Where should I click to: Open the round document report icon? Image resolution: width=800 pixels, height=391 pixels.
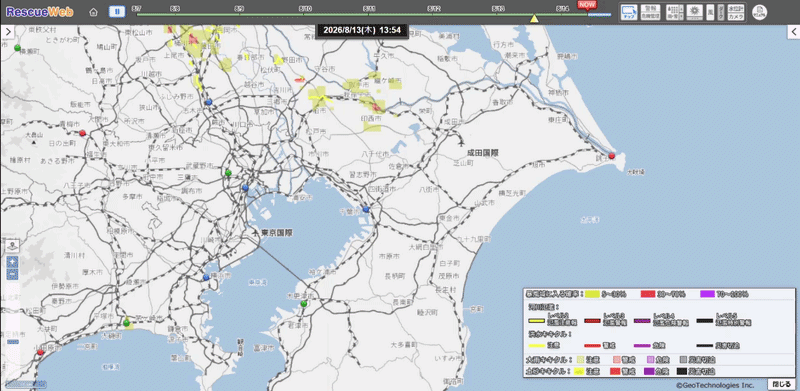[760, 12]
